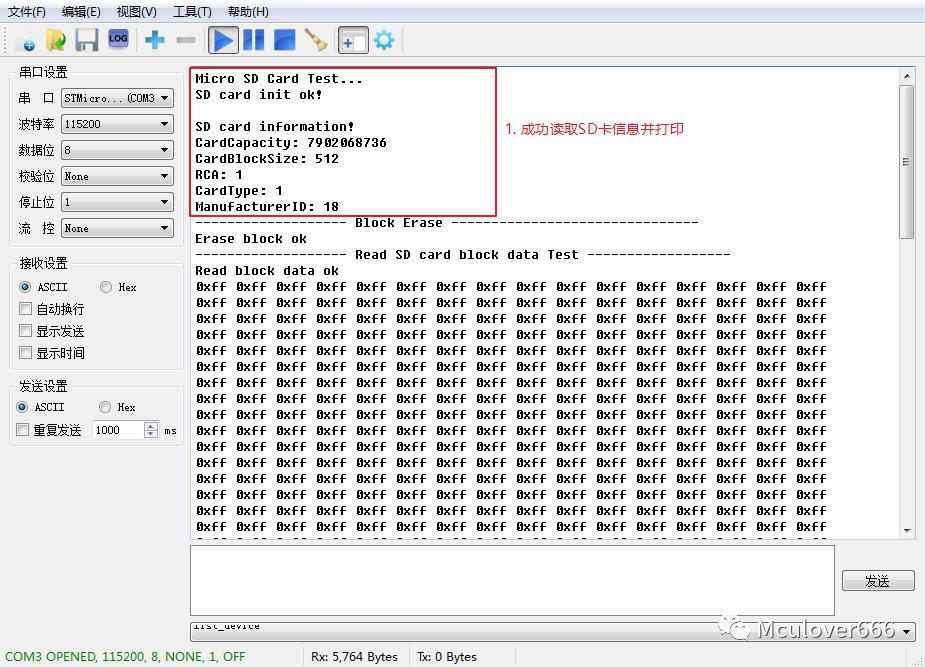Click the Rx: 5,764 Bytes status entry

[x=355, y=656]
